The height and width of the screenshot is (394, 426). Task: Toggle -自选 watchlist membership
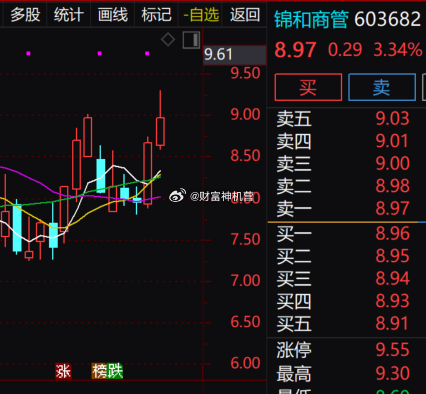201,15
